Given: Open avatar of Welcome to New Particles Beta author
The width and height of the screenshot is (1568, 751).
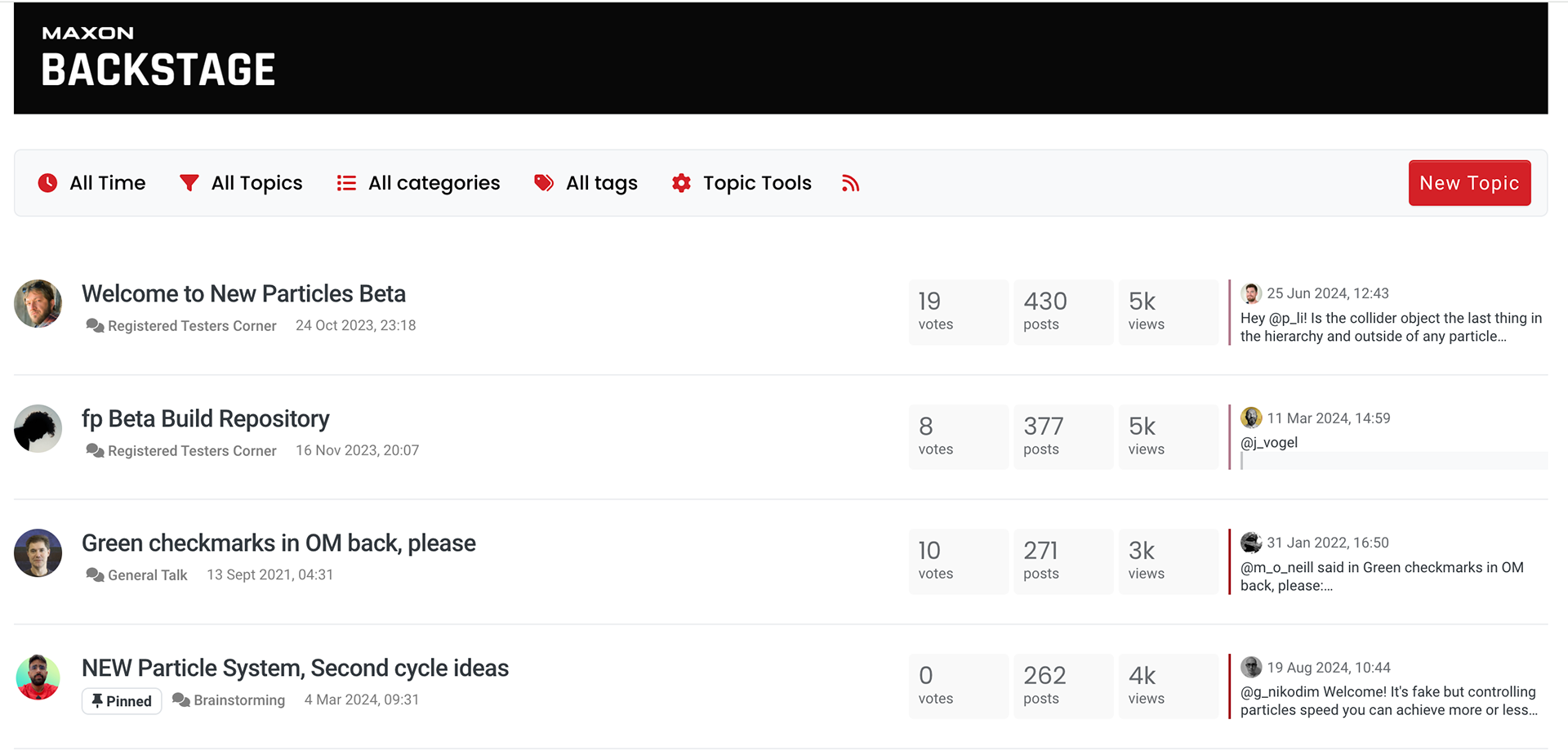Looking at the screenshot, I should (38, 304).
